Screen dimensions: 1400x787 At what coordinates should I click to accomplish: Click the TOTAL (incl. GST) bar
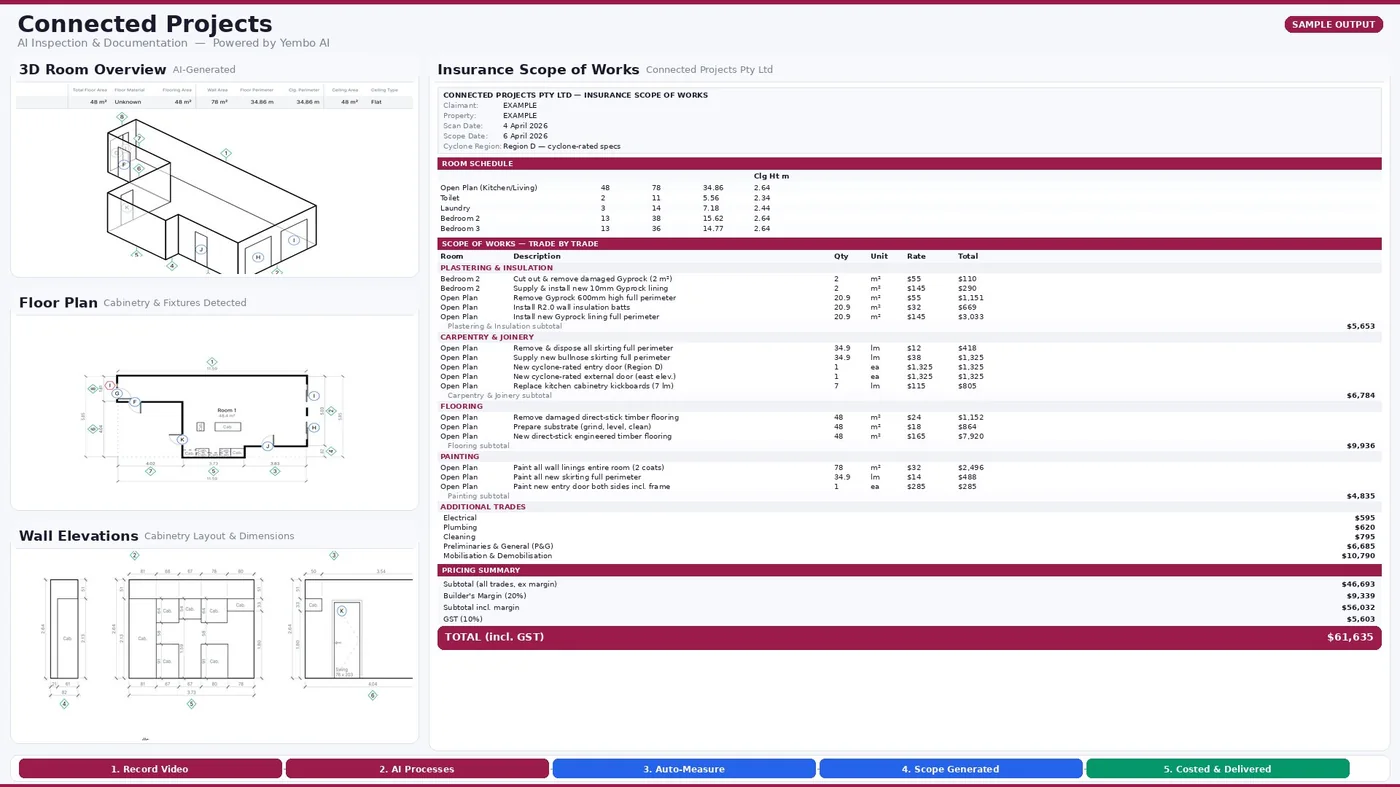coord(909,638)
